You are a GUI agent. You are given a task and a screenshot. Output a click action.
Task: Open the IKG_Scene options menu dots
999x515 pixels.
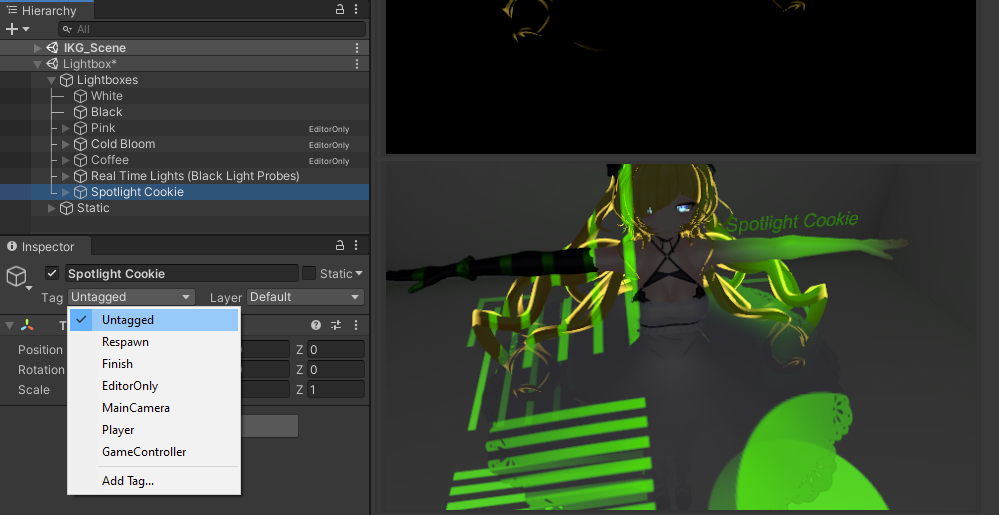coord(357,48)
